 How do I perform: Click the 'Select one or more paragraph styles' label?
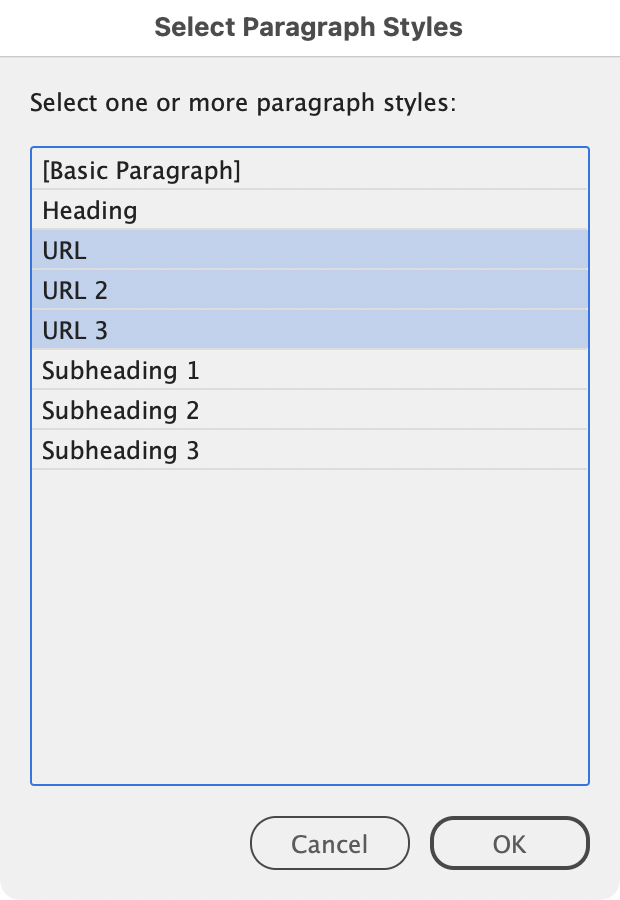pos(243,103)
